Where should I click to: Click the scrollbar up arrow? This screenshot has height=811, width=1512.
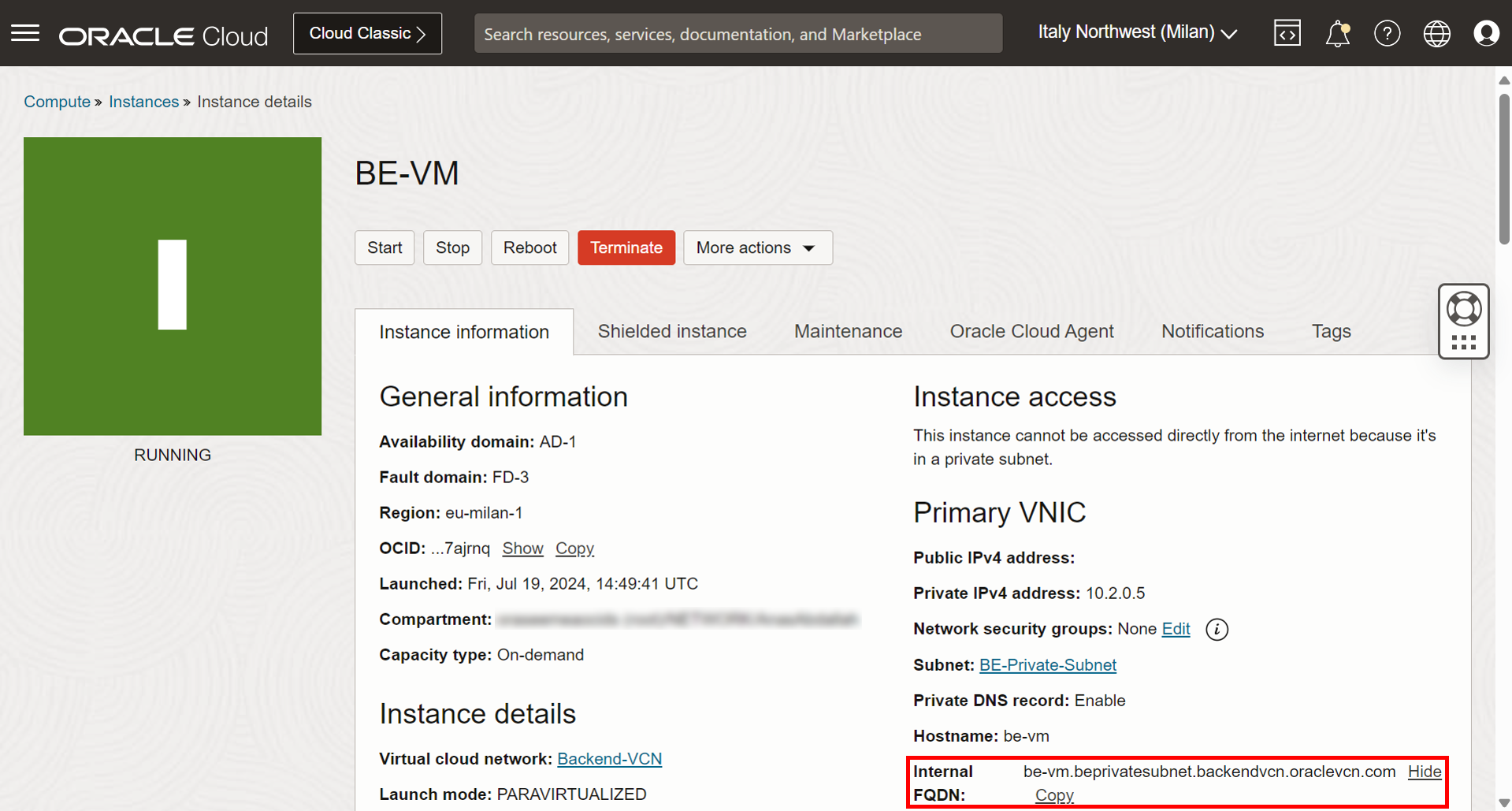tap(1504, 80)
